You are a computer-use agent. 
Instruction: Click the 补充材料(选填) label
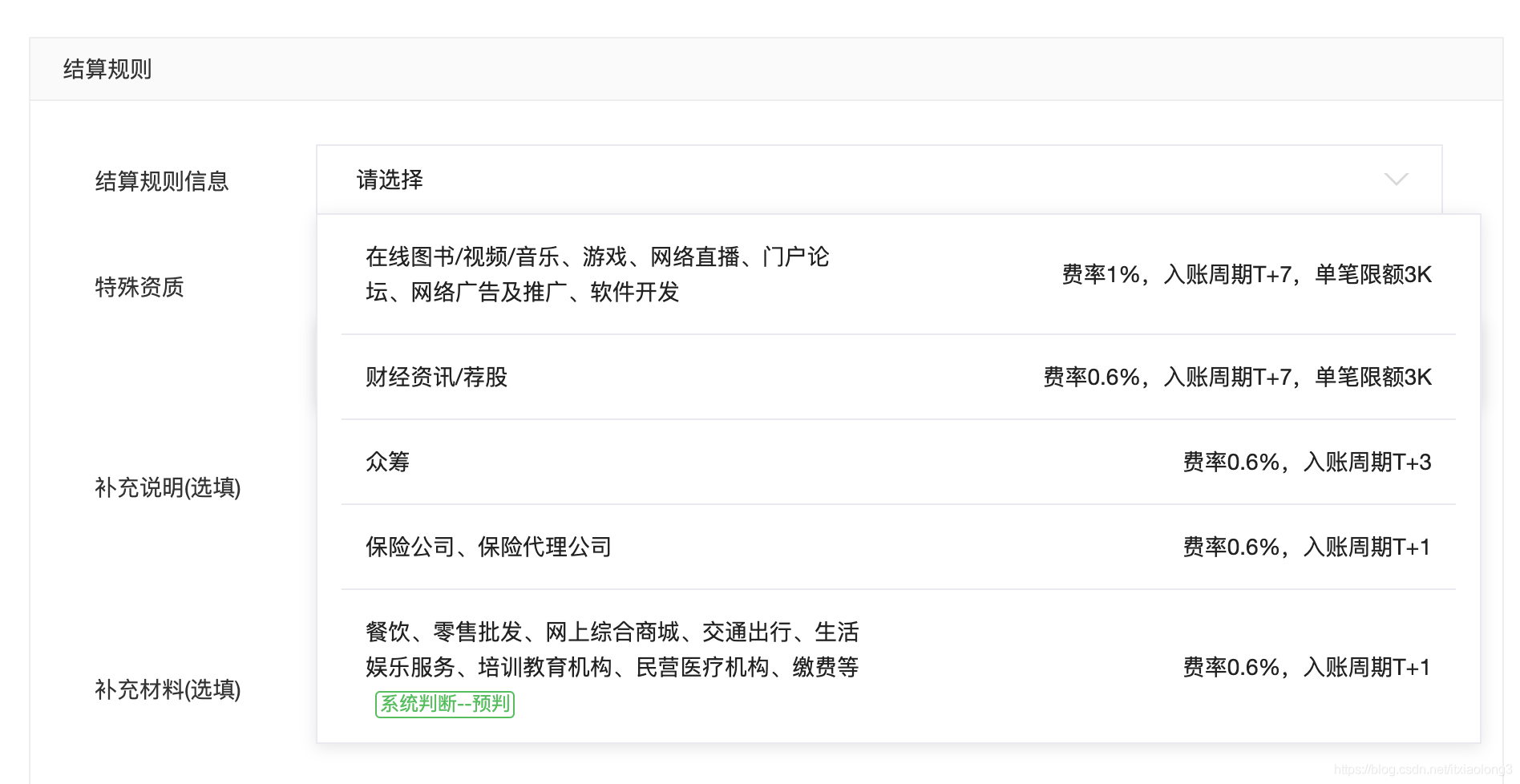pos(168,689)
